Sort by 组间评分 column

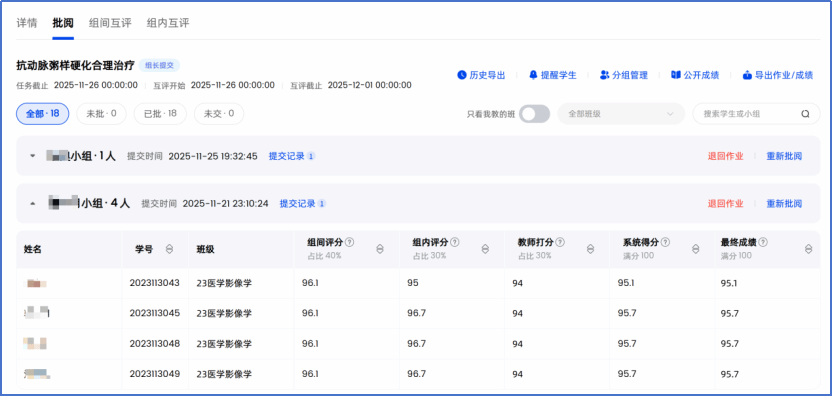[380, 249]
